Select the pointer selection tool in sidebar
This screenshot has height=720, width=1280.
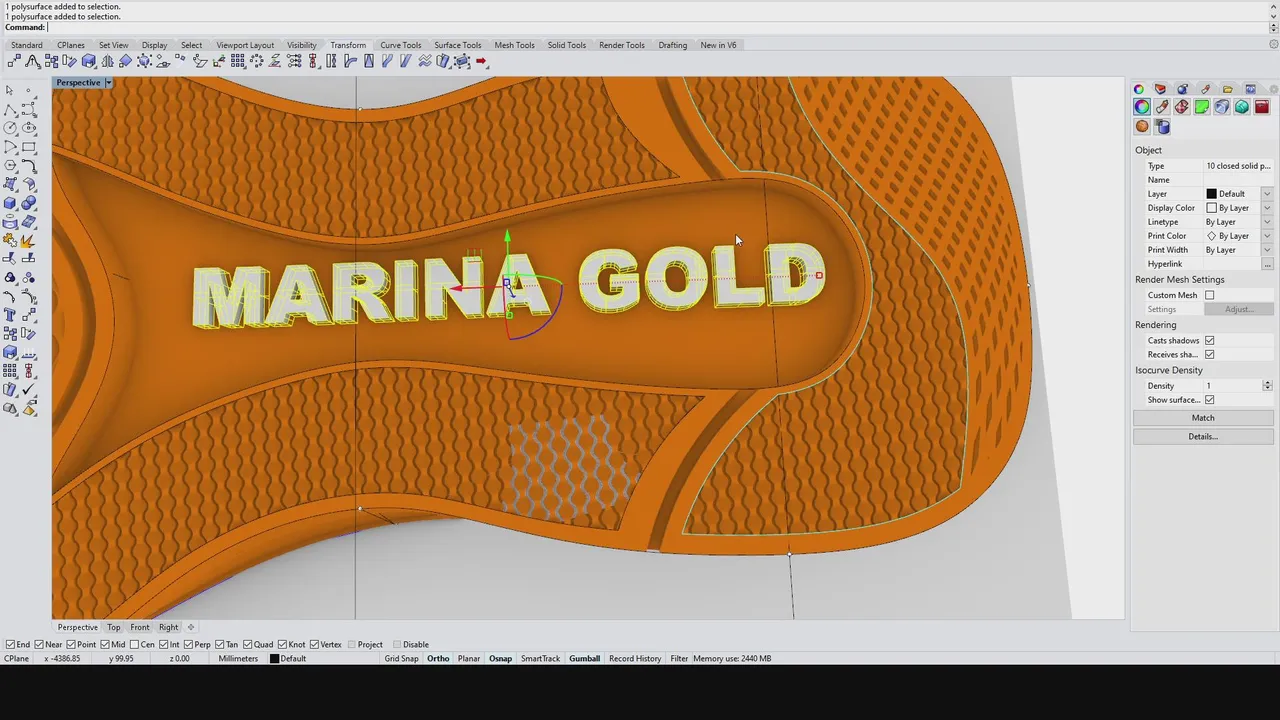[9, 90]
